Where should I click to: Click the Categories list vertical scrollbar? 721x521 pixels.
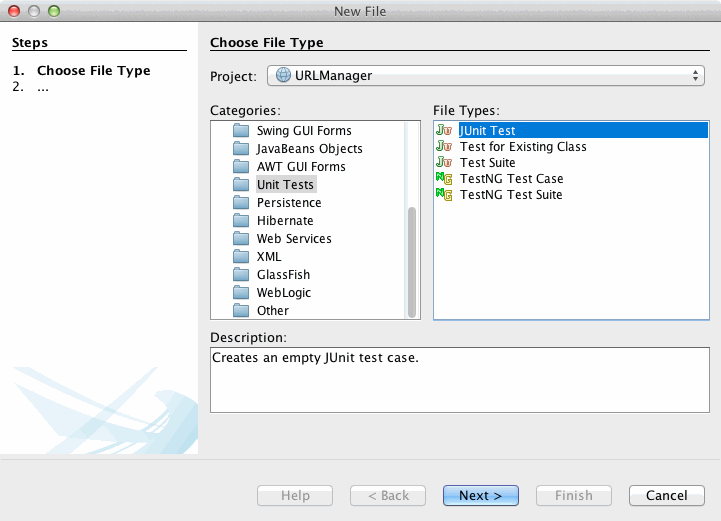pyautogui.click(x=411, y=260)
